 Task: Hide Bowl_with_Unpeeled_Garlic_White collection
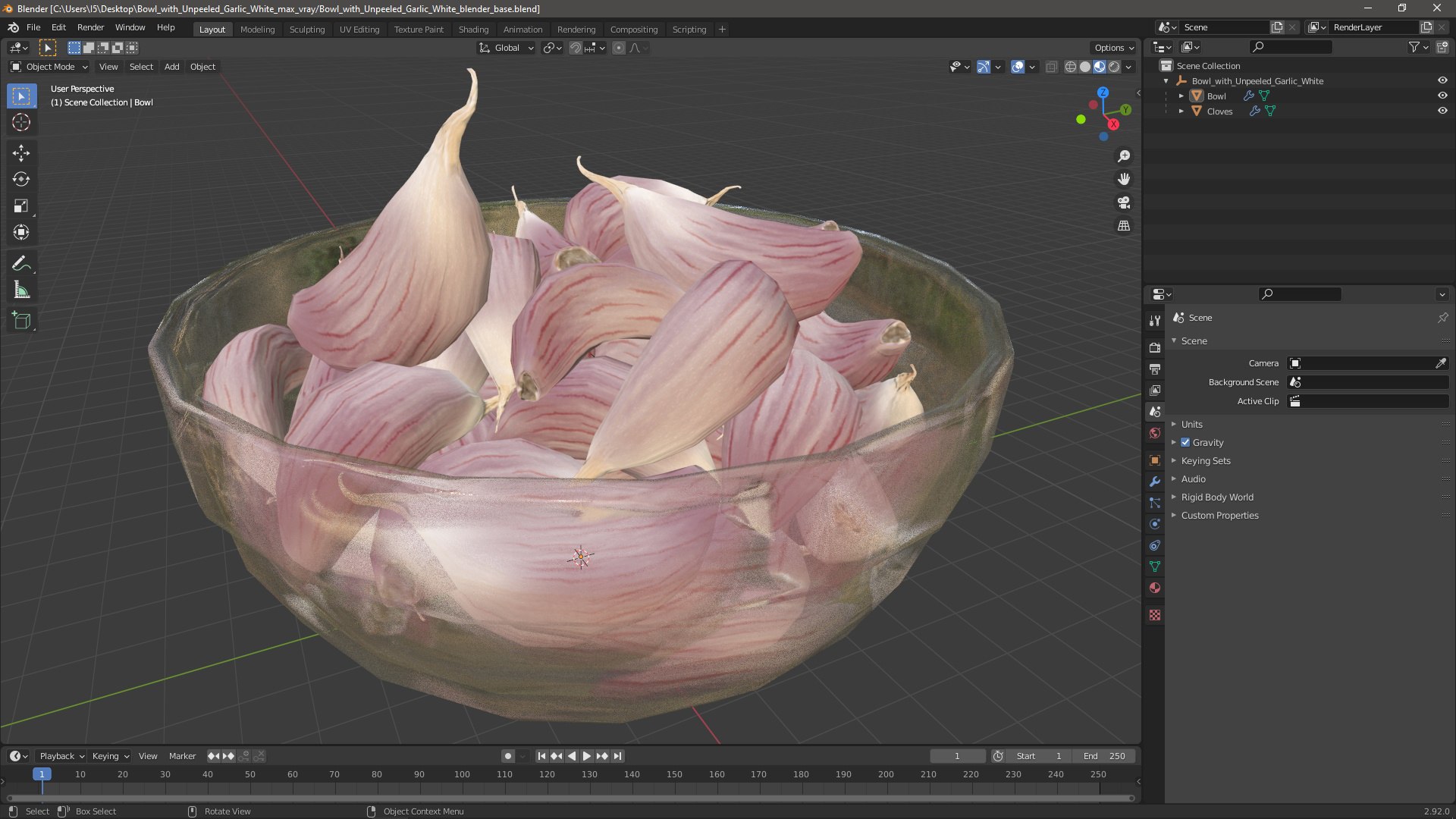pyautogui.click(x=1442, y=80)
